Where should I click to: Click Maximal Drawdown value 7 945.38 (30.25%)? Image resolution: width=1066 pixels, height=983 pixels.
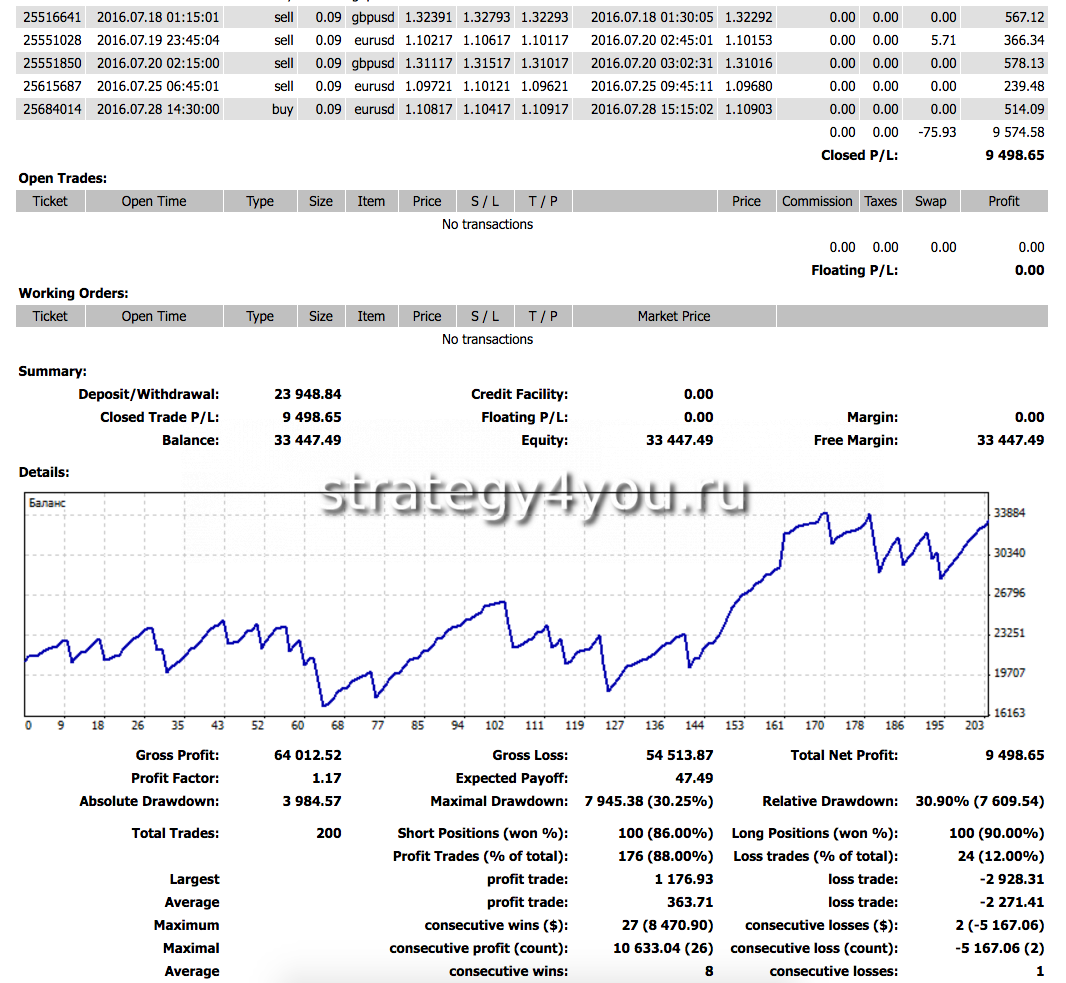[x=641, y=801]
